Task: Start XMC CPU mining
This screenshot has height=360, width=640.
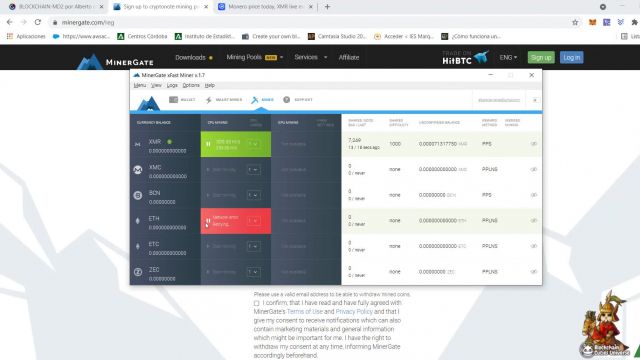Action: tap(221, 170)
